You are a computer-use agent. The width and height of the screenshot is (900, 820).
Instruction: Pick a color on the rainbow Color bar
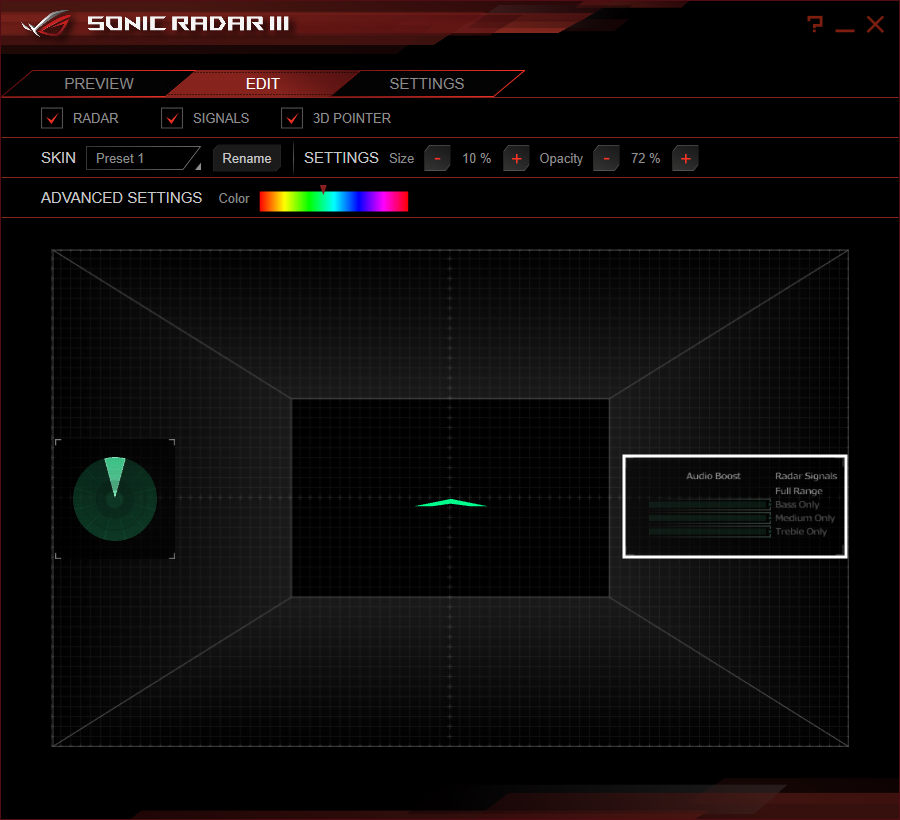(333, 201)
